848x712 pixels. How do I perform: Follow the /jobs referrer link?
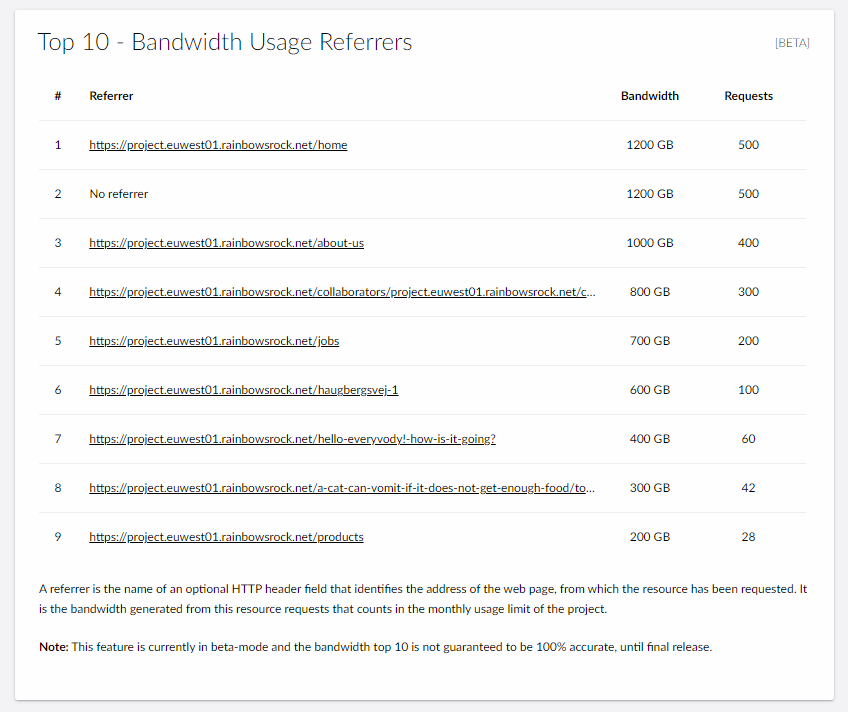point(214,341)
